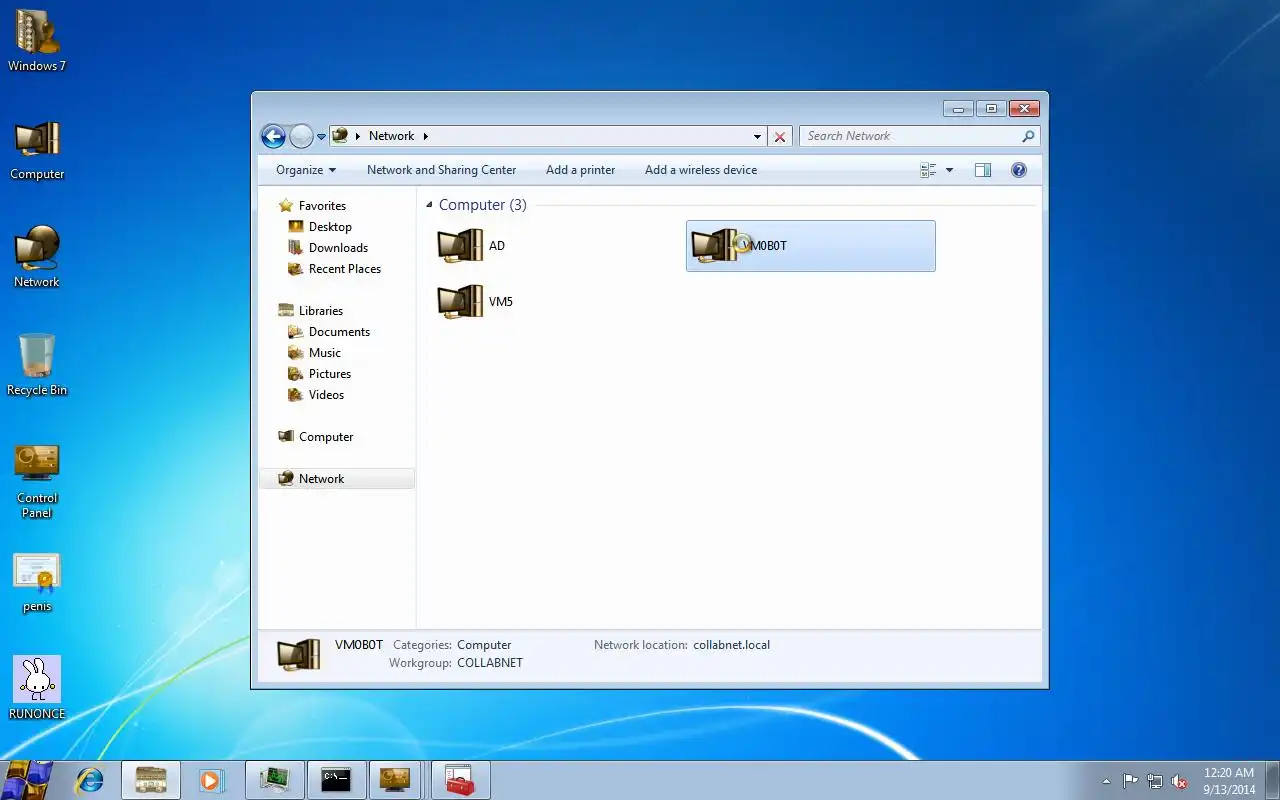Open the recent pages dropdown arrow
This screenshot has height=800, width=1280.
(321, 137)
